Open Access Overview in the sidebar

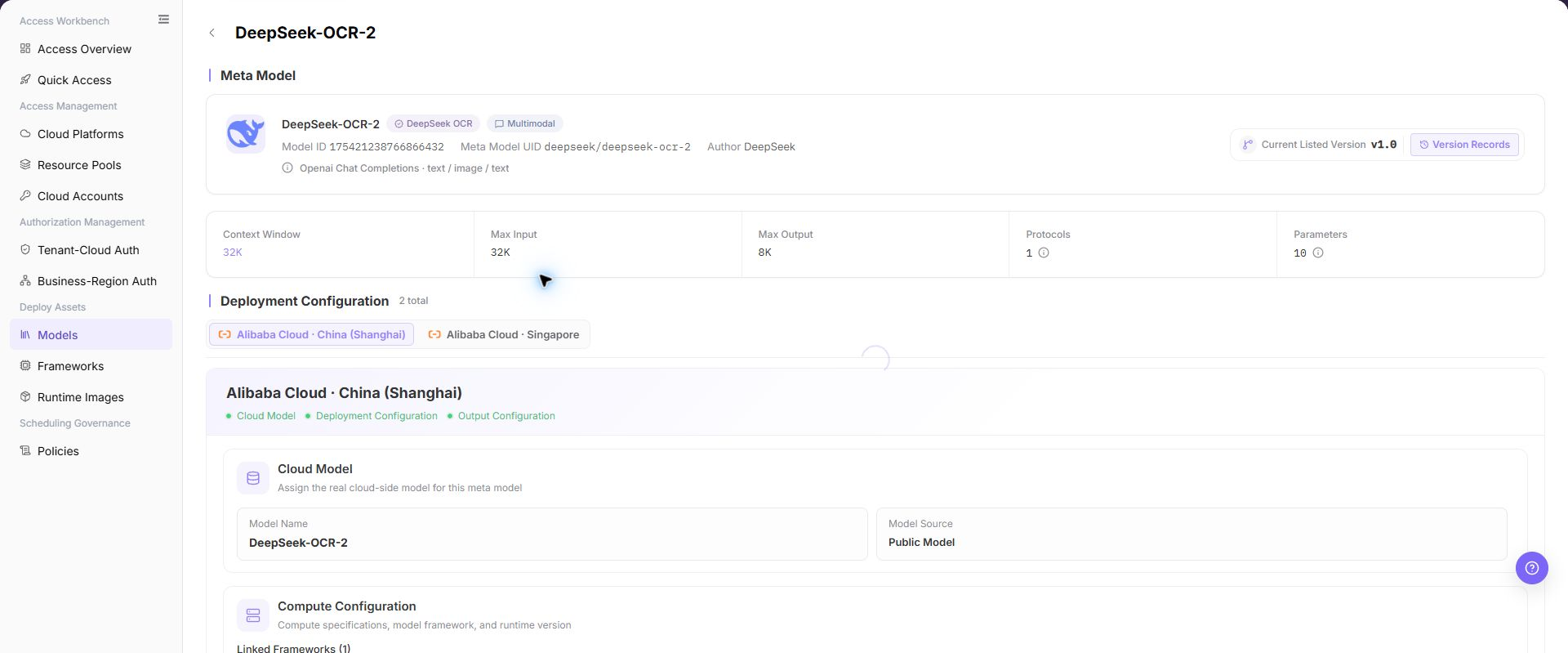(x=91, y=49)
